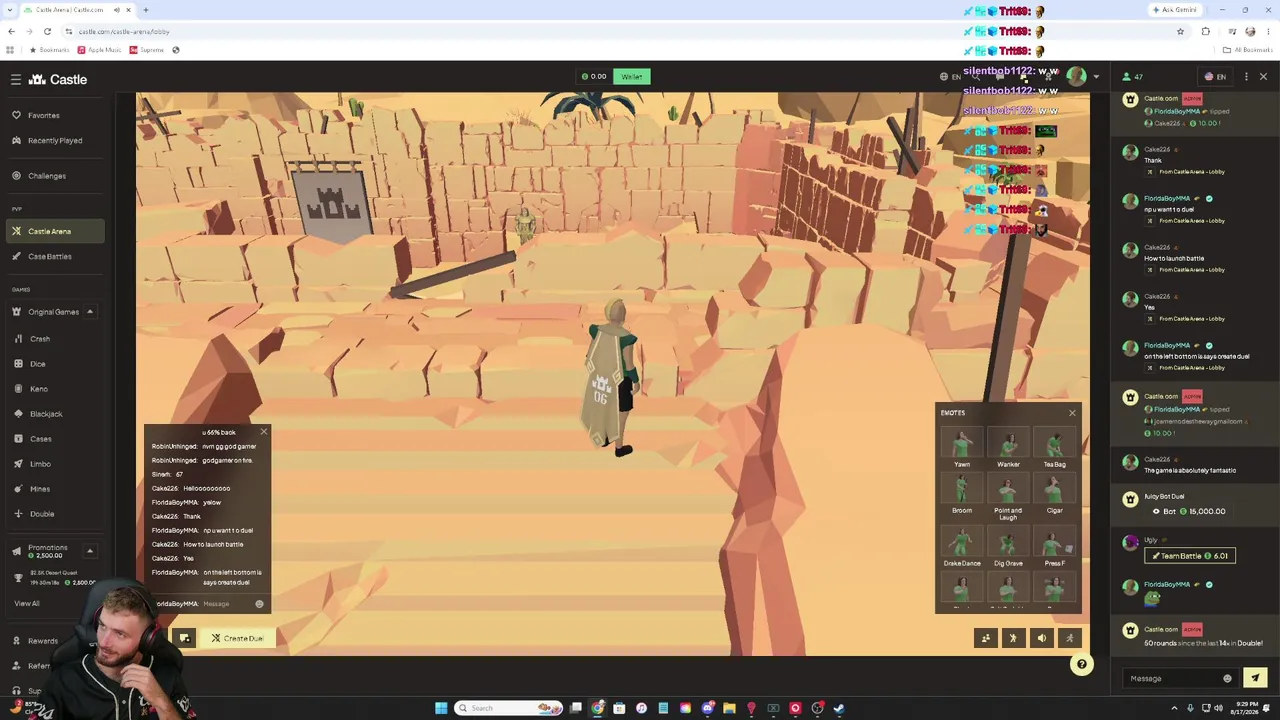
Task: Expand the user avatar dropdown arrow
Action: (x=1096, y=77)
